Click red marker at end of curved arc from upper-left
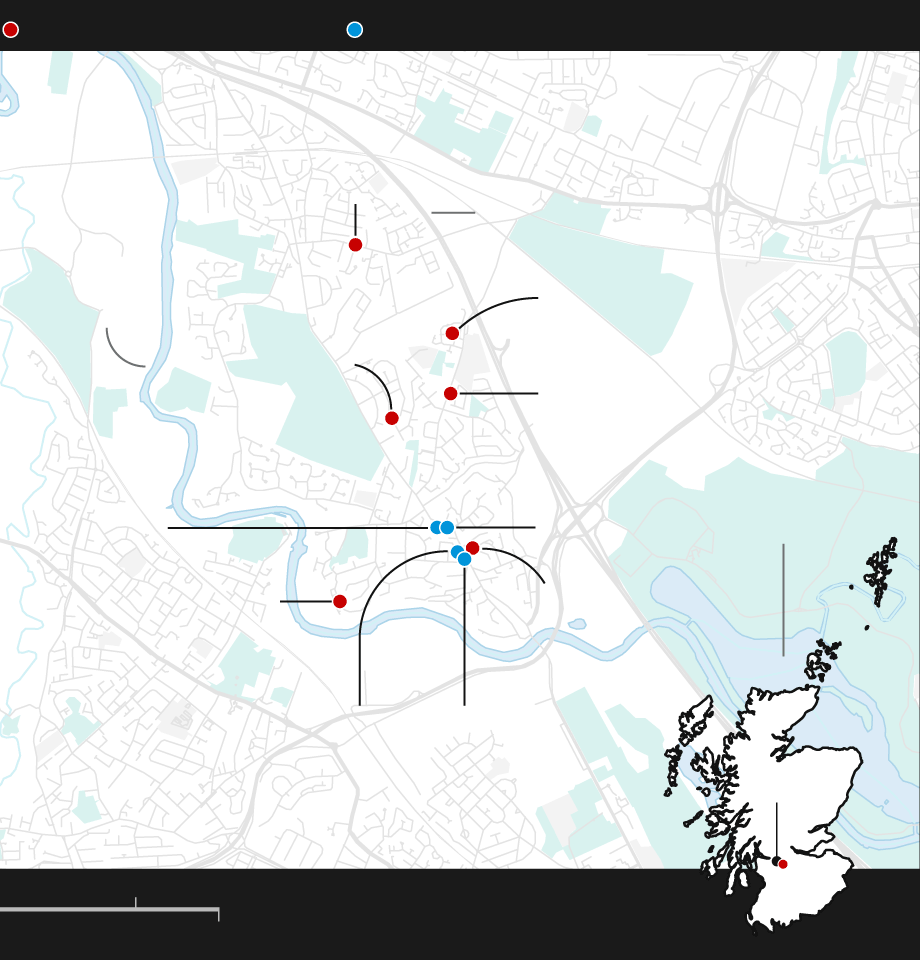Viewport: 920px width, 960px height. (x=392, y=418)
